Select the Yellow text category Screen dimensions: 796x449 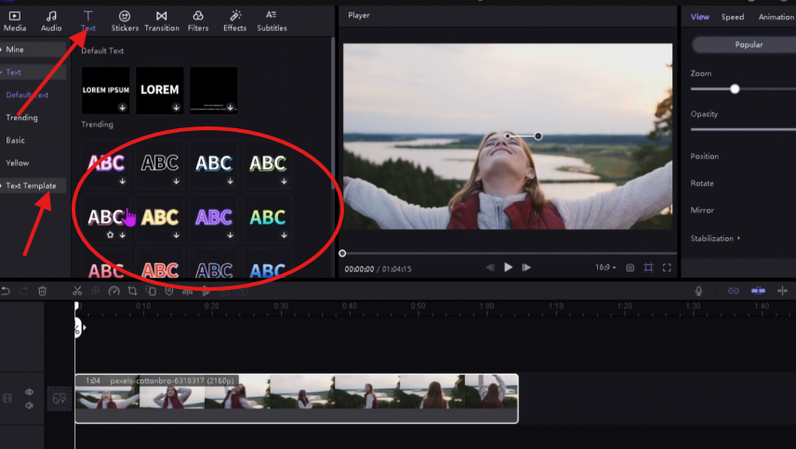coord(17,163)
